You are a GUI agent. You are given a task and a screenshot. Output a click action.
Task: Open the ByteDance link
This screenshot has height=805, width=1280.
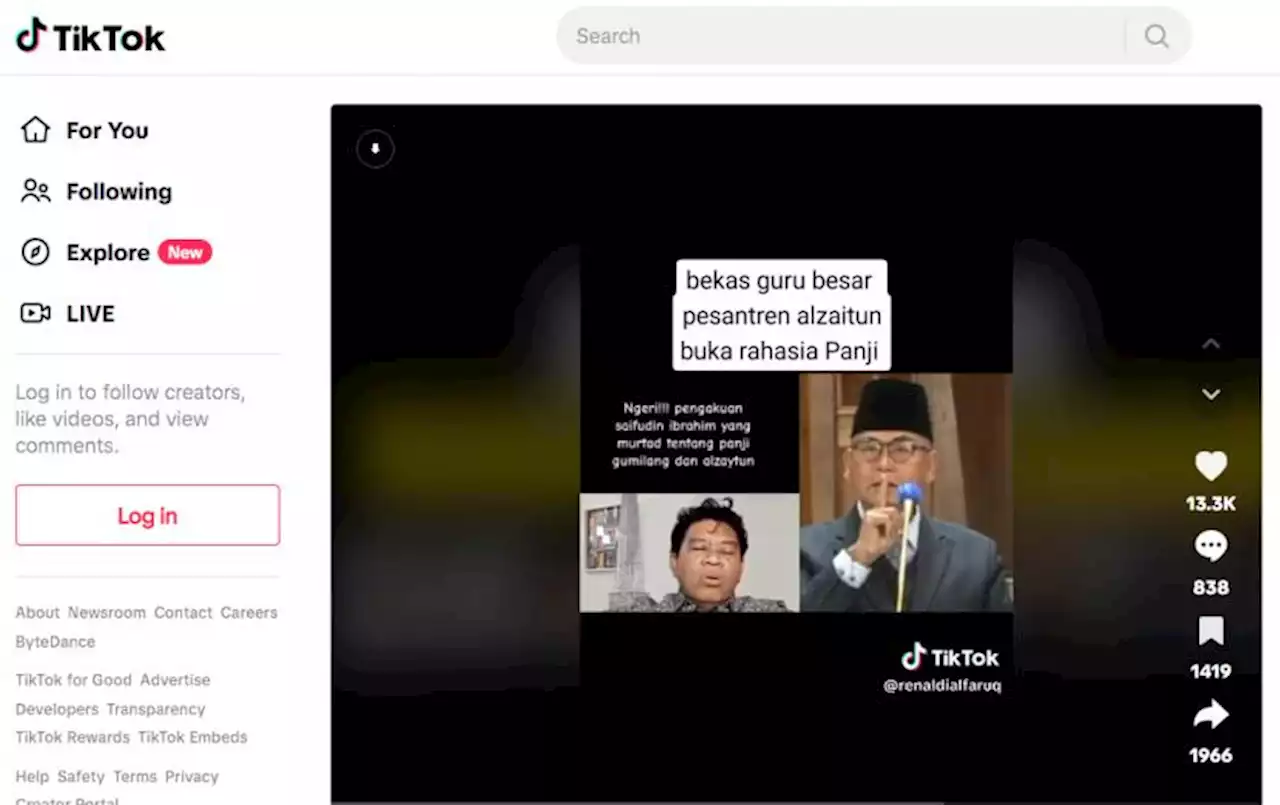(x=55, y=641)
